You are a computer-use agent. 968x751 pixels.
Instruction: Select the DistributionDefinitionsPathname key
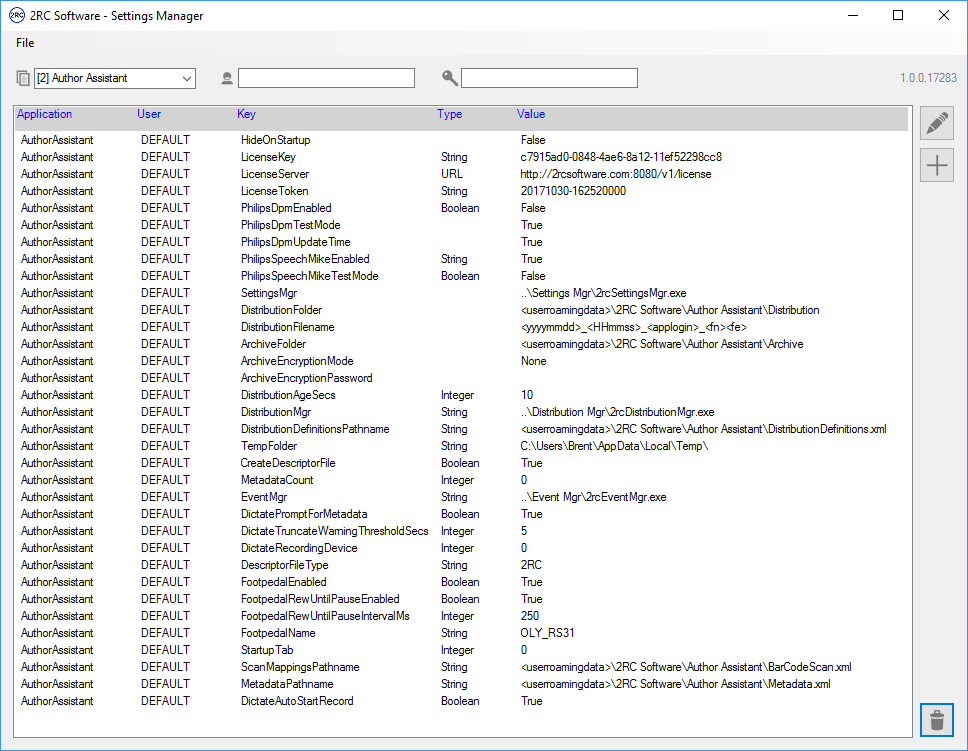click(x=315, y=429)
